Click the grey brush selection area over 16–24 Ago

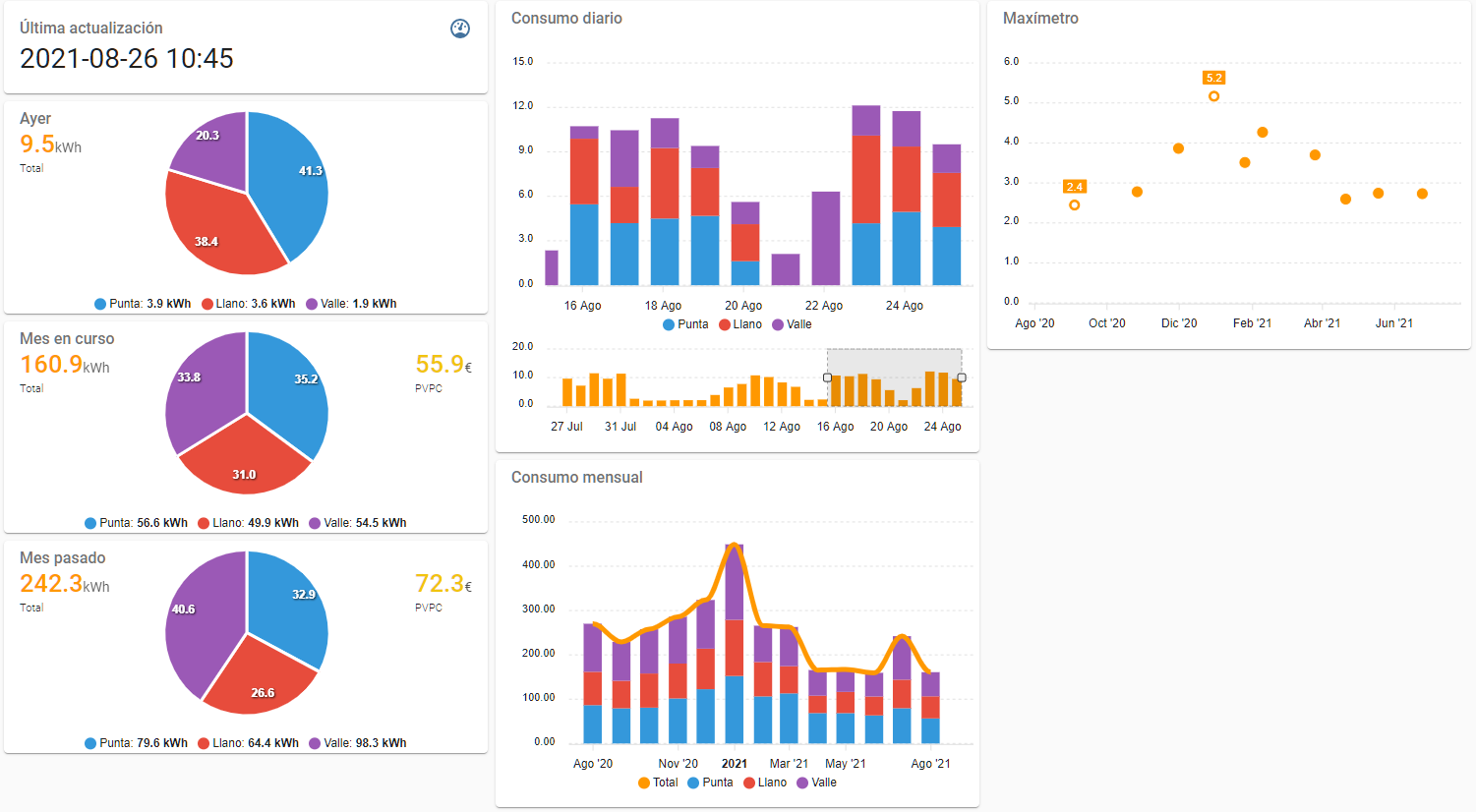[x=895, y=377]
